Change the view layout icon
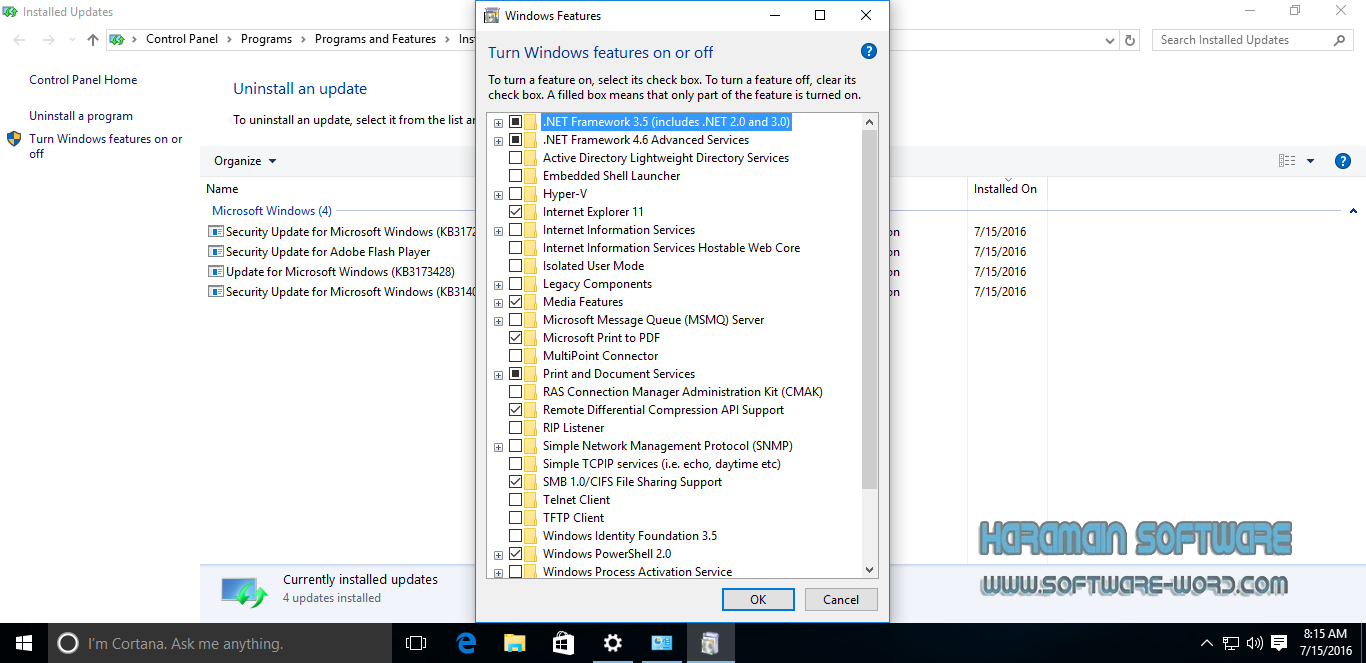Image resolution: width=1366 pixels, height=663 pixels. click(1287, 161)
